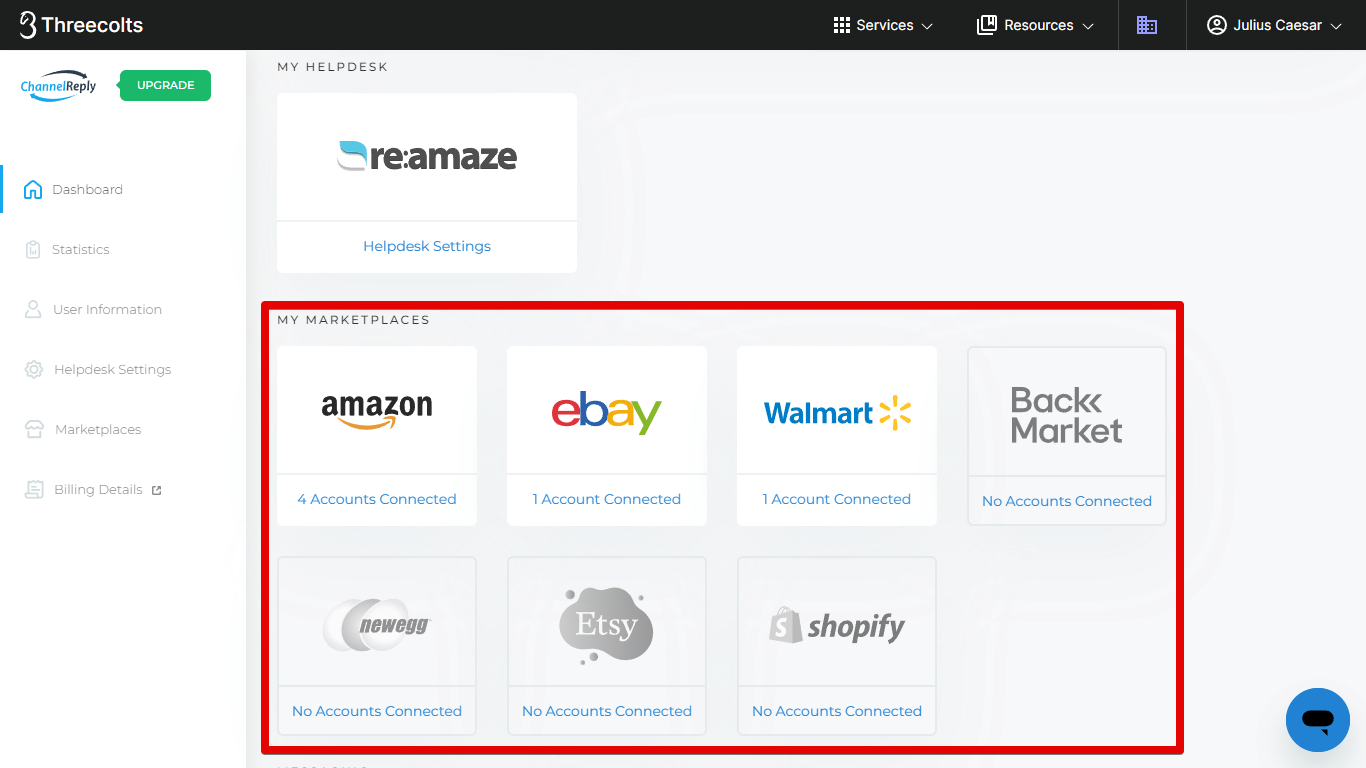Click the Resources bookmark icon
This screenshot has height=768, width=1366.
coord(987,25)
